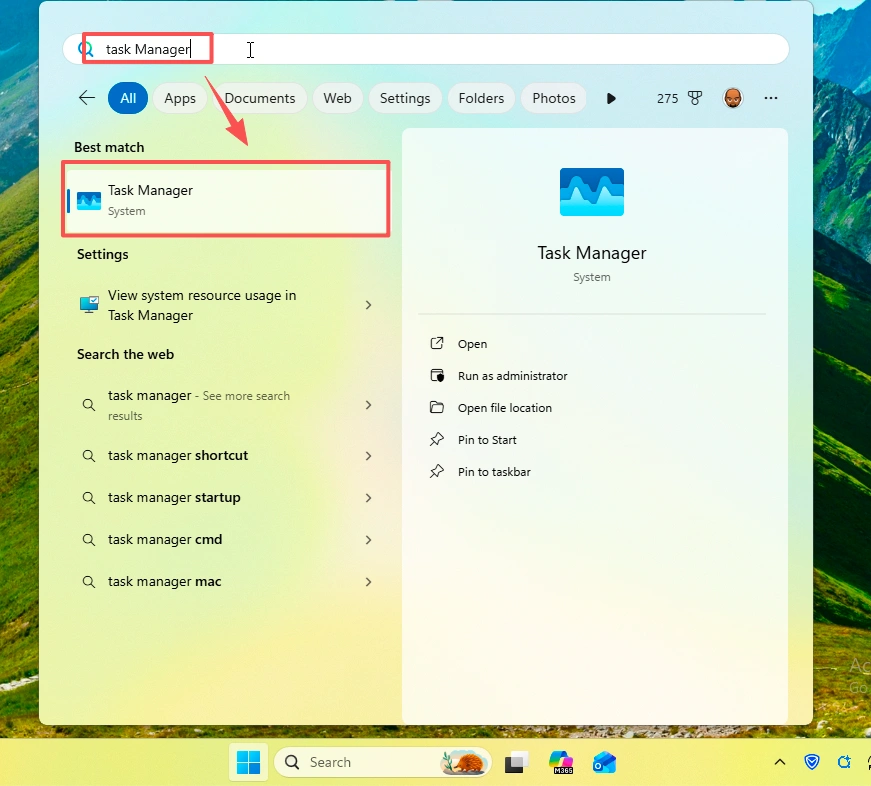The width and height of the screenshot is (871, 786).
Task: Open the Windows Start button on taskbar
Action: pos(248,762)
